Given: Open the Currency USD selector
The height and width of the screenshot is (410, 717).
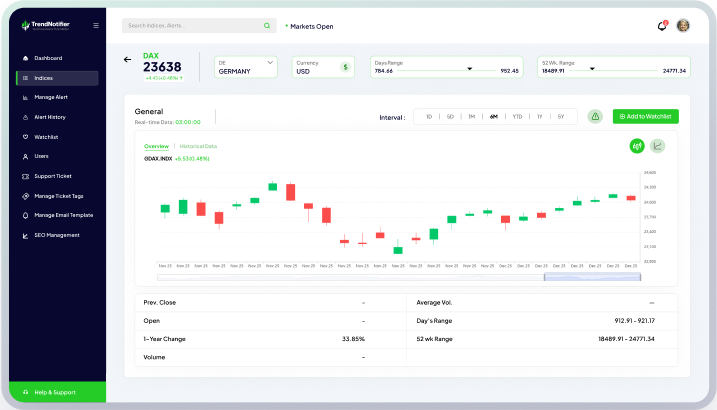Looking at the screenshot, I should [322, 67].
